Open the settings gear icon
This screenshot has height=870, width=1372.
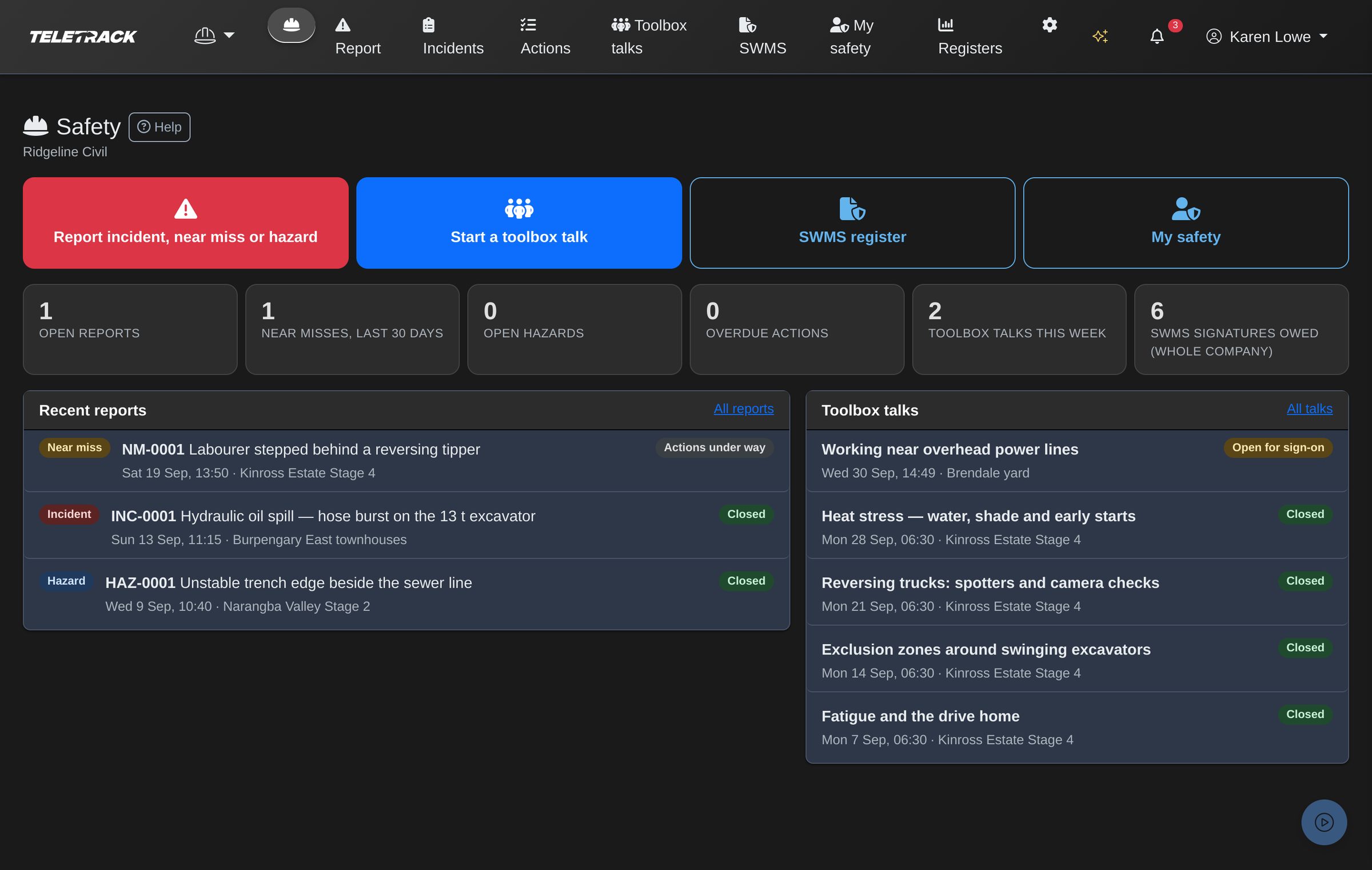click(1049, 25)
